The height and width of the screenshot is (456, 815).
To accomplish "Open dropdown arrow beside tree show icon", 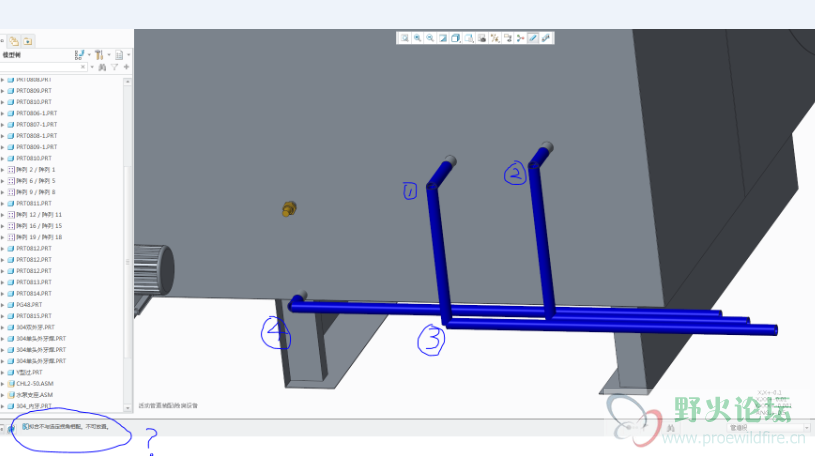I will pos(89,55).
